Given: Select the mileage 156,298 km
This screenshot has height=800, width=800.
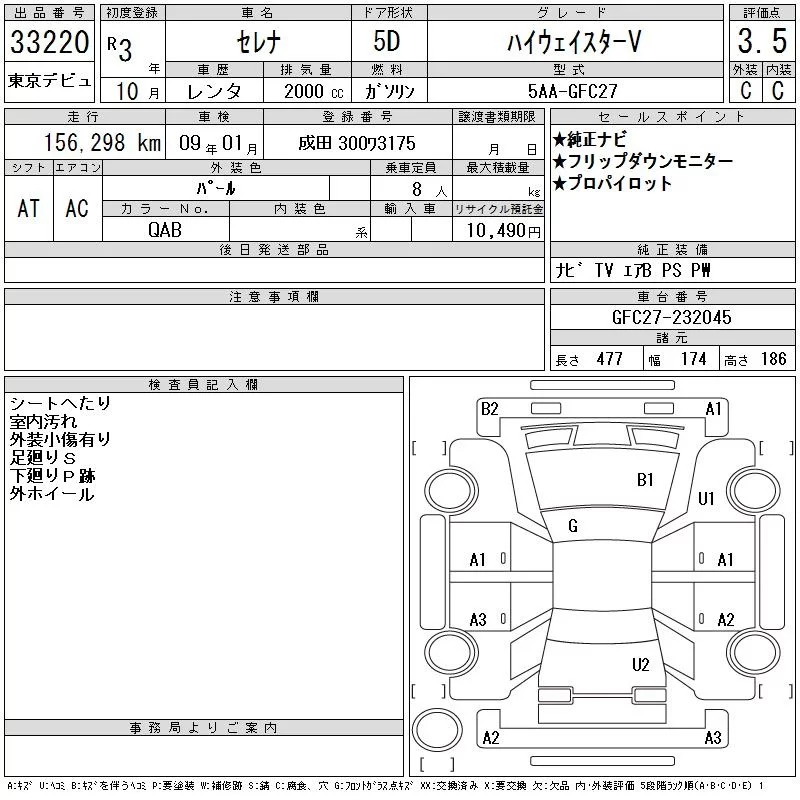Looking at the screenshot, I should click(102, 143).
